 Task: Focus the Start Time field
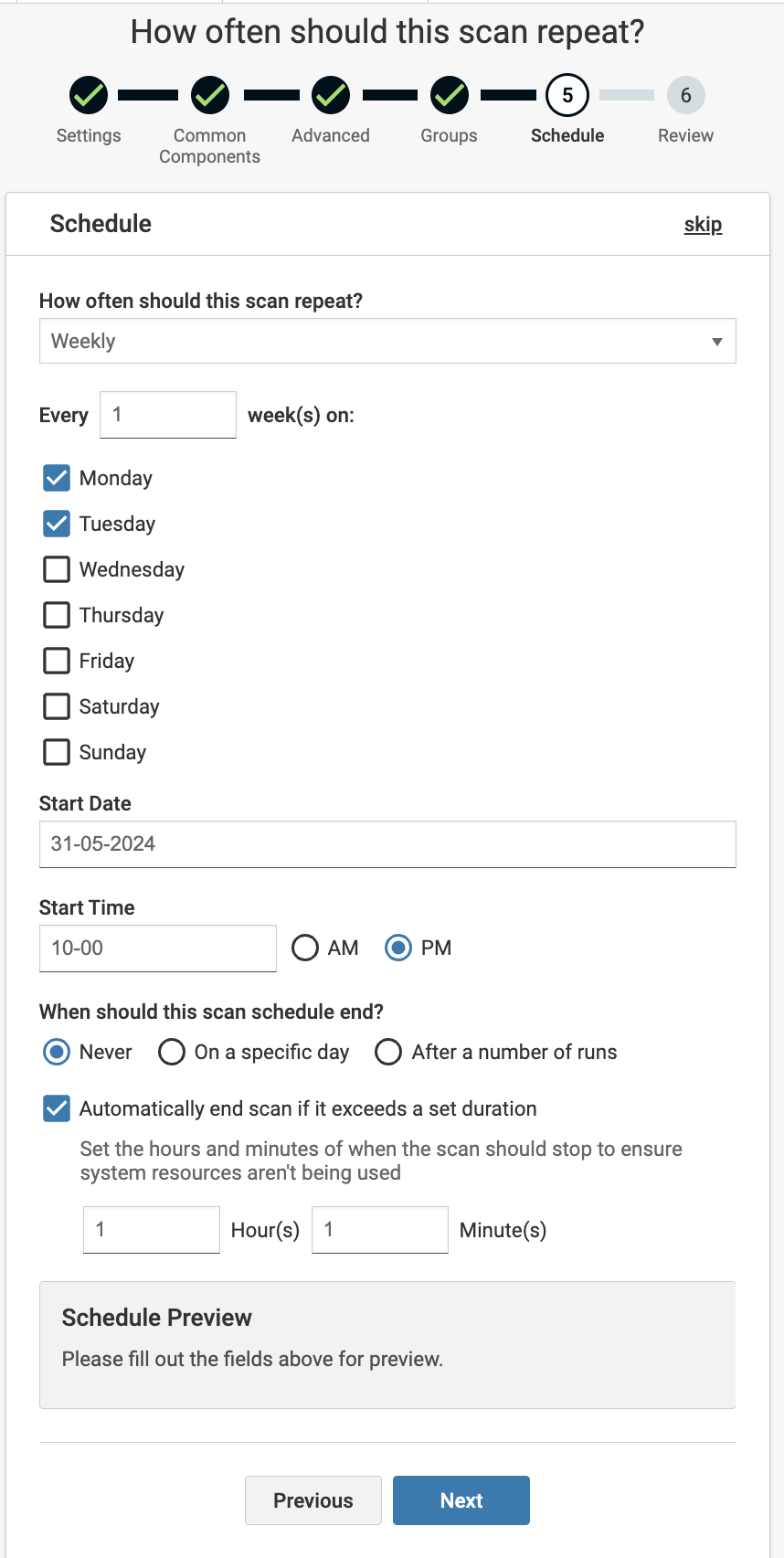pos(157,948)
